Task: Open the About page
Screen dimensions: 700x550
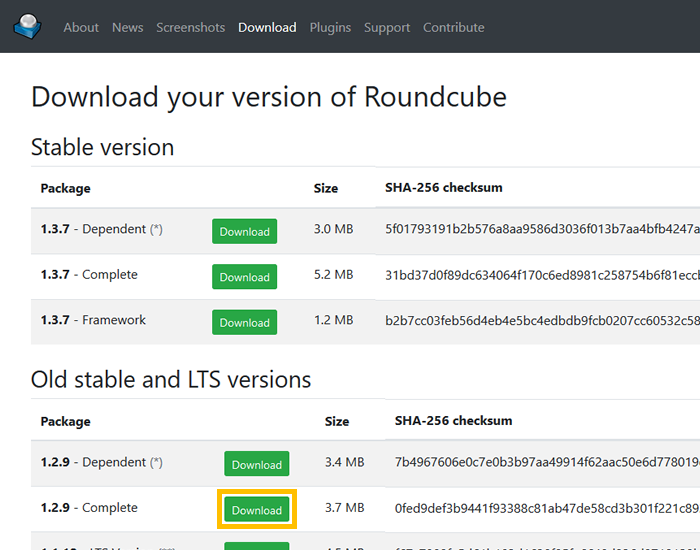Action: click(x=81, y=27)
